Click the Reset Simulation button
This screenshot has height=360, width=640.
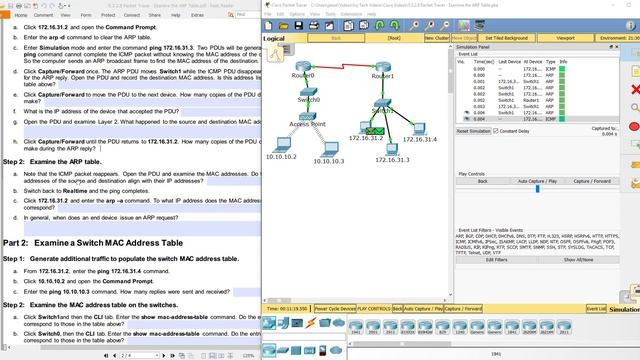(x=473, y=131)
